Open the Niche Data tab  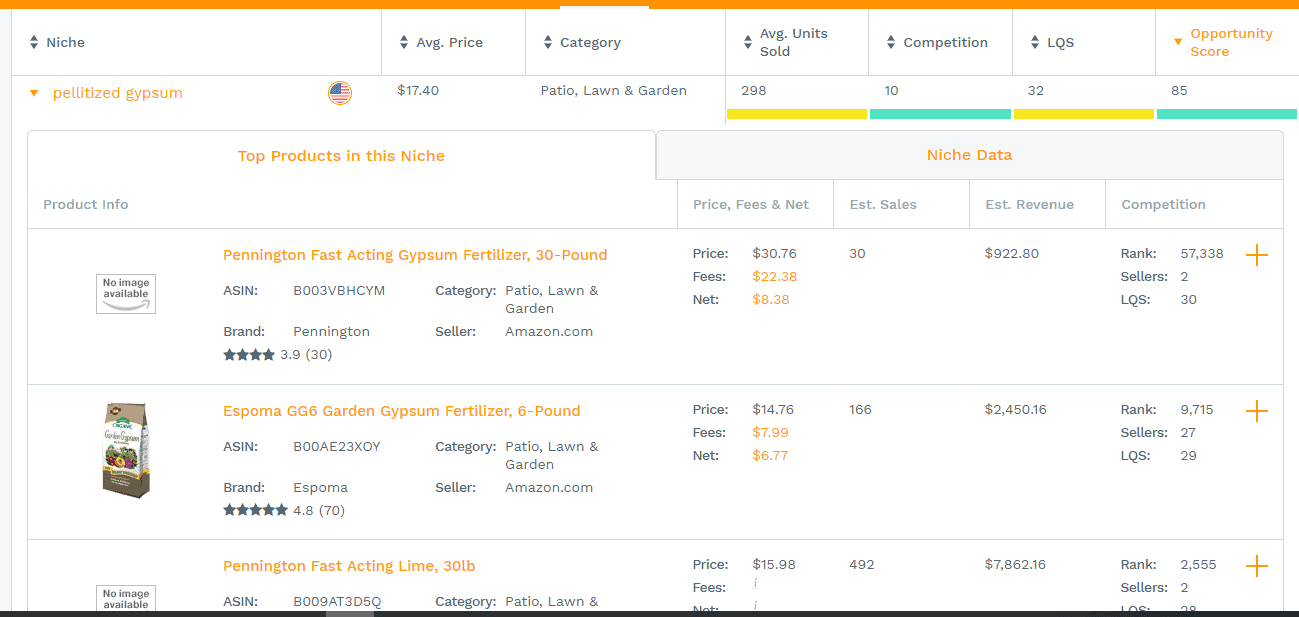969,155
